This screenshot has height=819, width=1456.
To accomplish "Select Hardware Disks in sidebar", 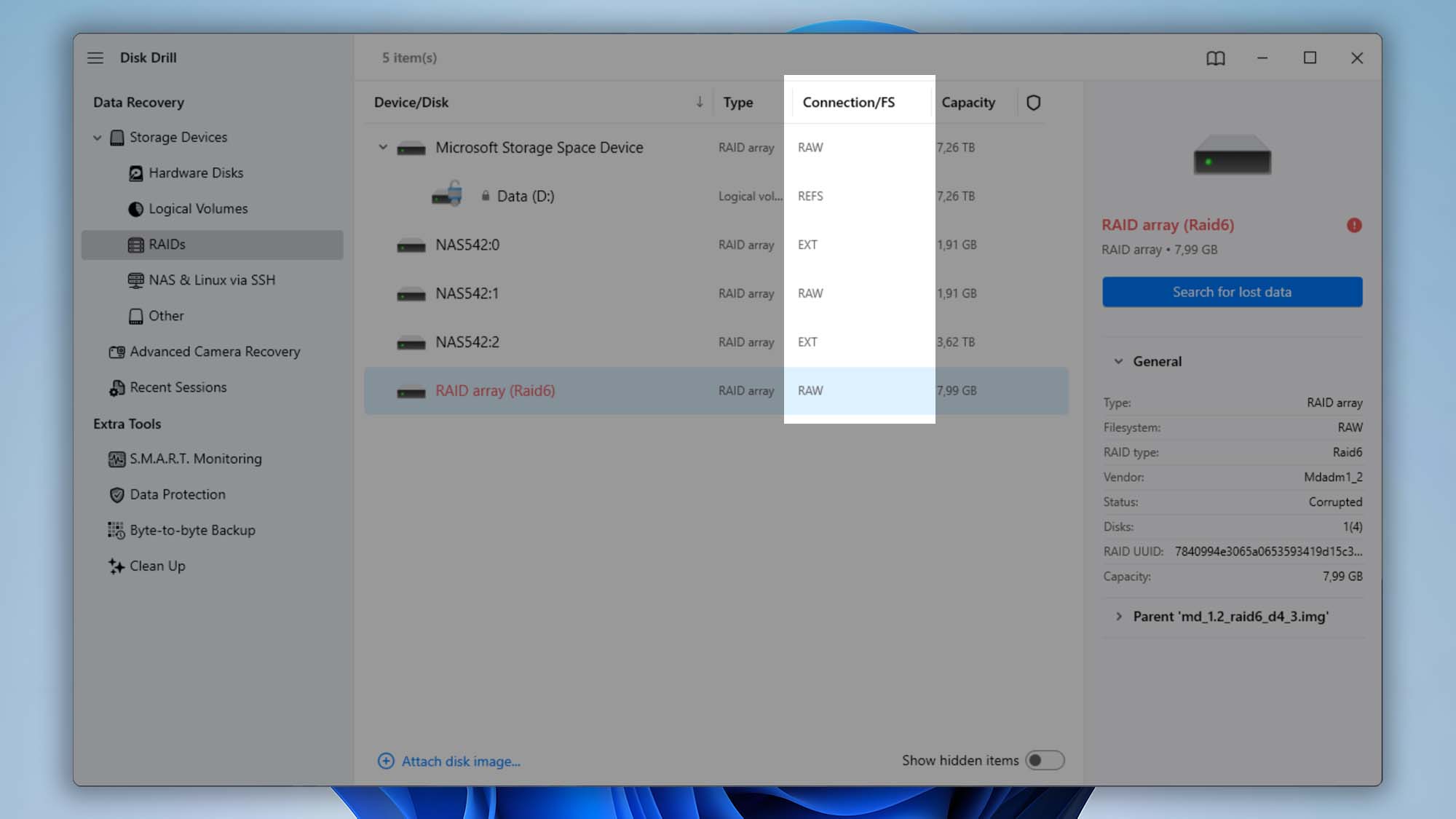I will pyautogui.click(x=196, y=173).
